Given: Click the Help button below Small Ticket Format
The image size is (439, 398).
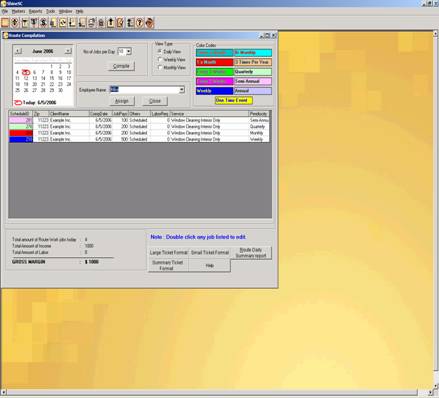Looking at the screenshot, I should pyautogui.click(x=209, y=265).
